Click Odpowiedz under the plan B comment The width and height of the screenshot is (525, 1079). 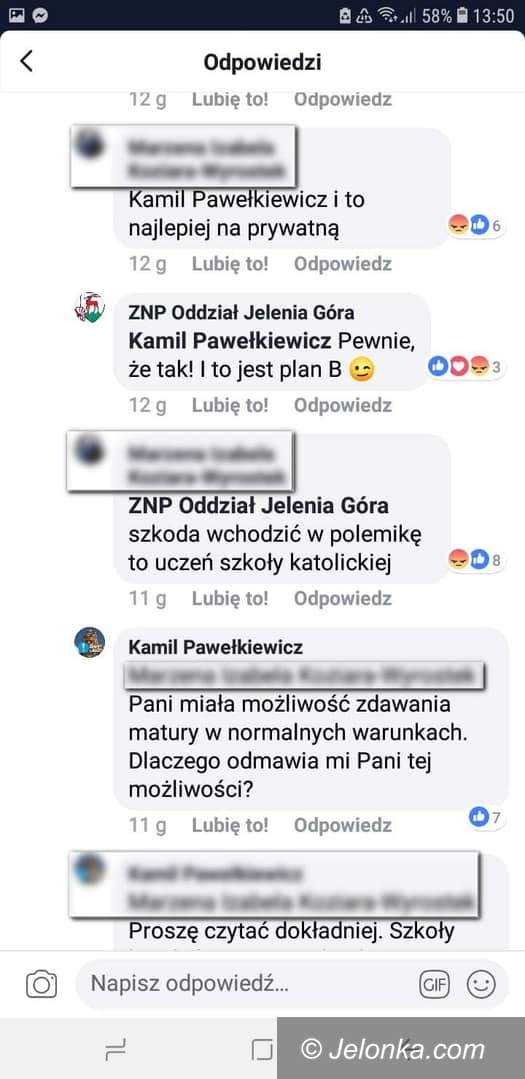tap(343, 405)
